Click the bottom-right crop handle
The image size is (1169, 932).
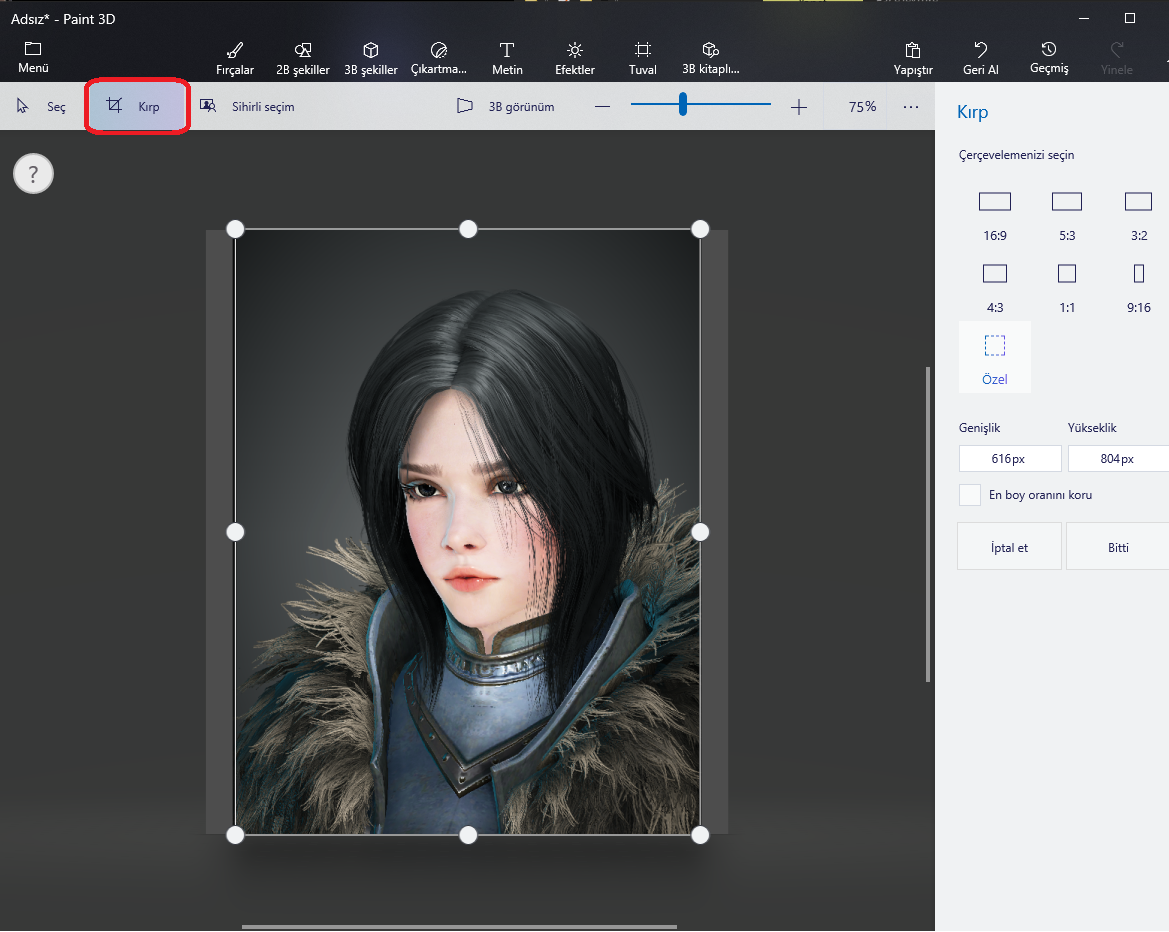point(700,835)
